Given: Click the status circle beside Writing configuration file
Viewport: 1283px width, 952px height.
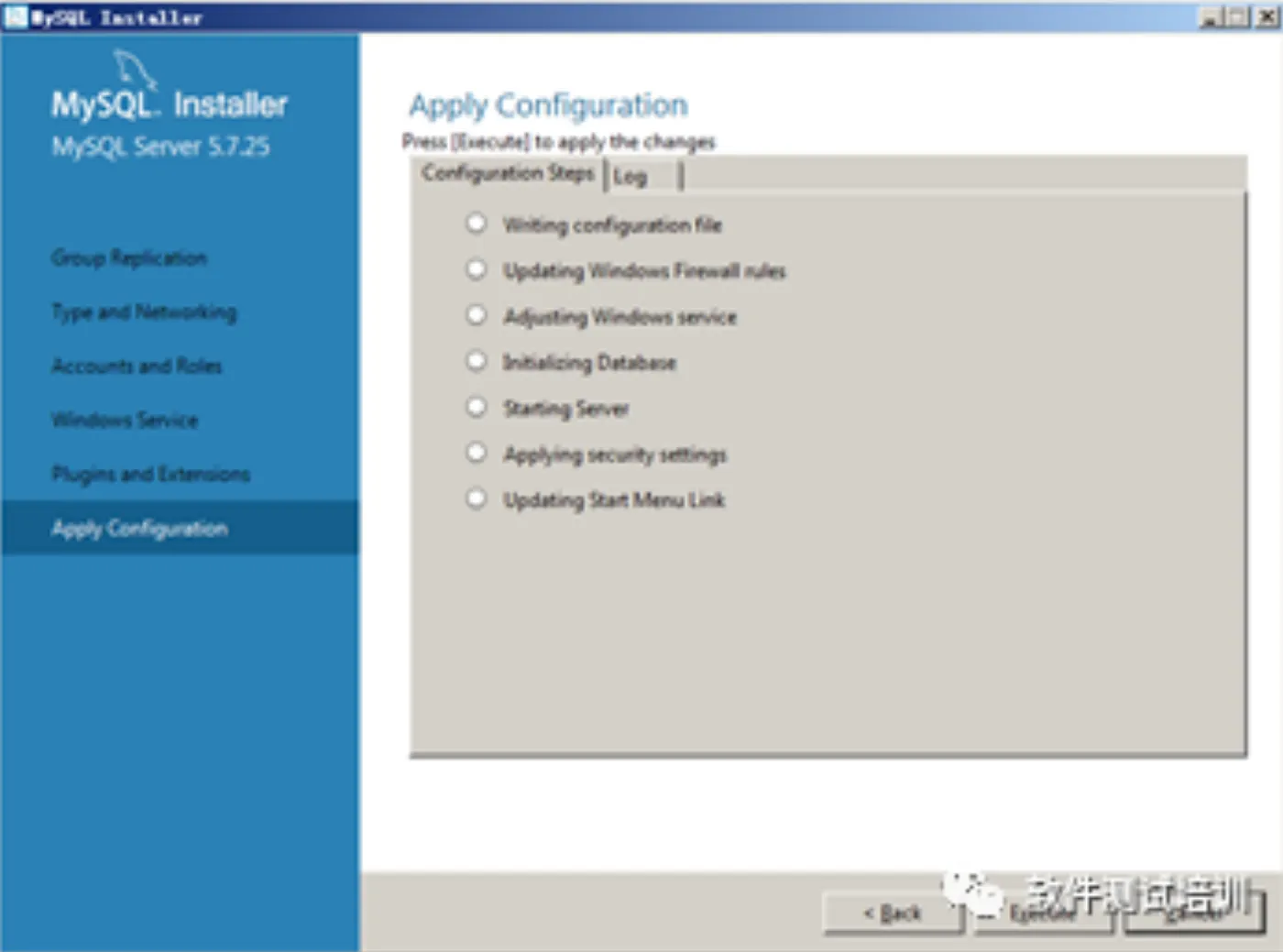Looking at the screenshot, I should click(x=476, y=224).
